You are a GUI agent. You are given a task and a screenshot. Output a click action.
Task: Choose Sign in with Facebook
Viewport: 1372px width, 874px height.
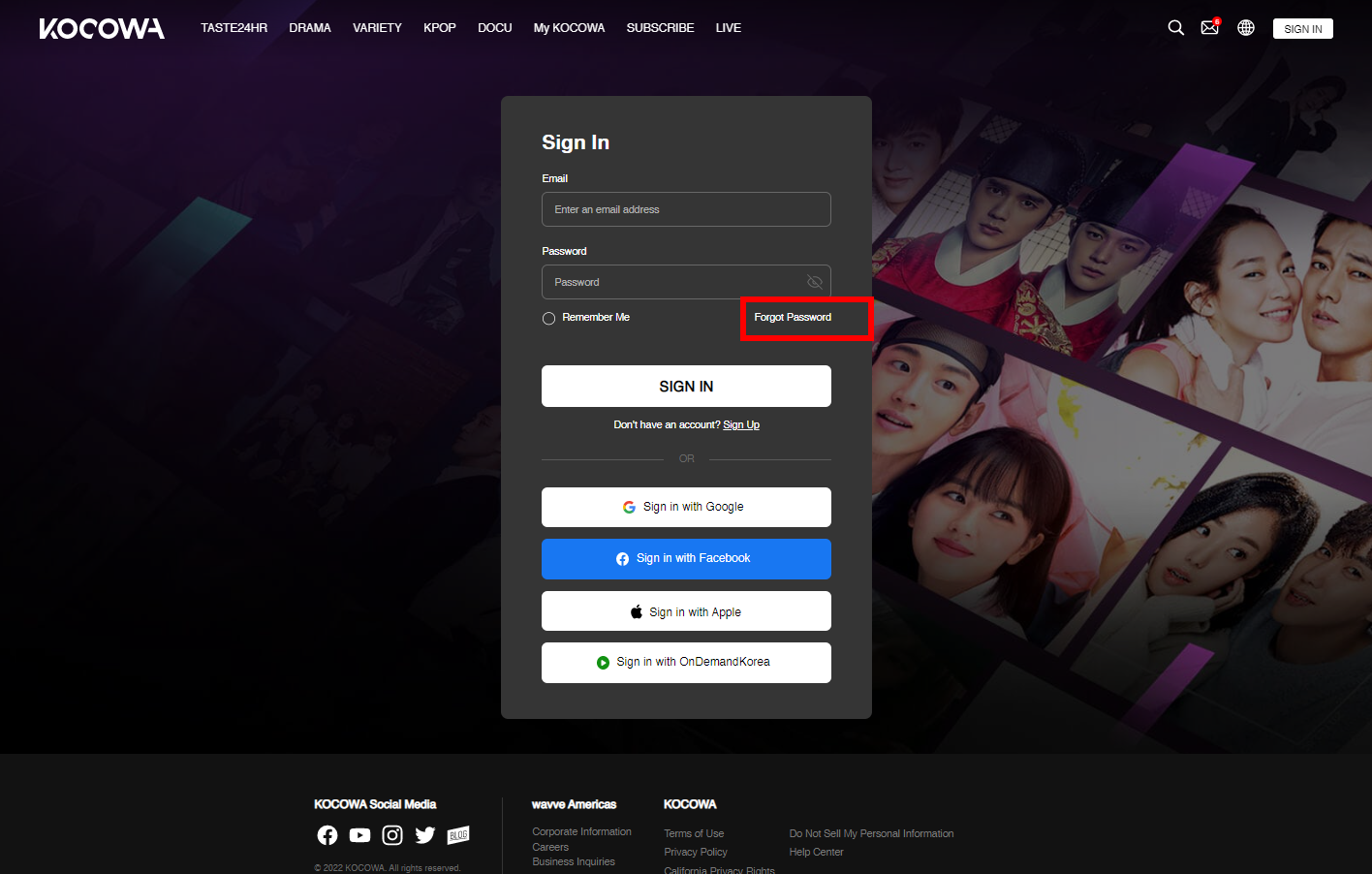coord(686,559)
